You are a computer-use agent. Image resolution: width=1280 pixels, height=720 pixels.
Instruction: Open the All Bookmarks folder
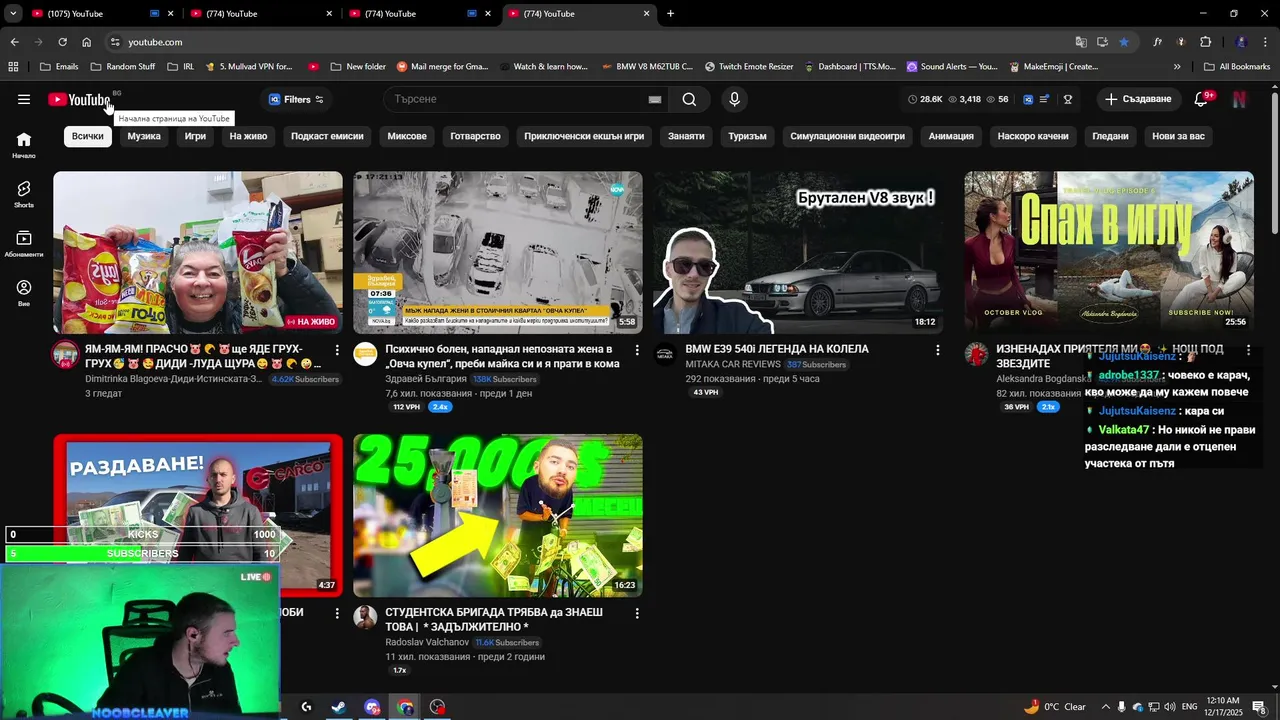1237,67
